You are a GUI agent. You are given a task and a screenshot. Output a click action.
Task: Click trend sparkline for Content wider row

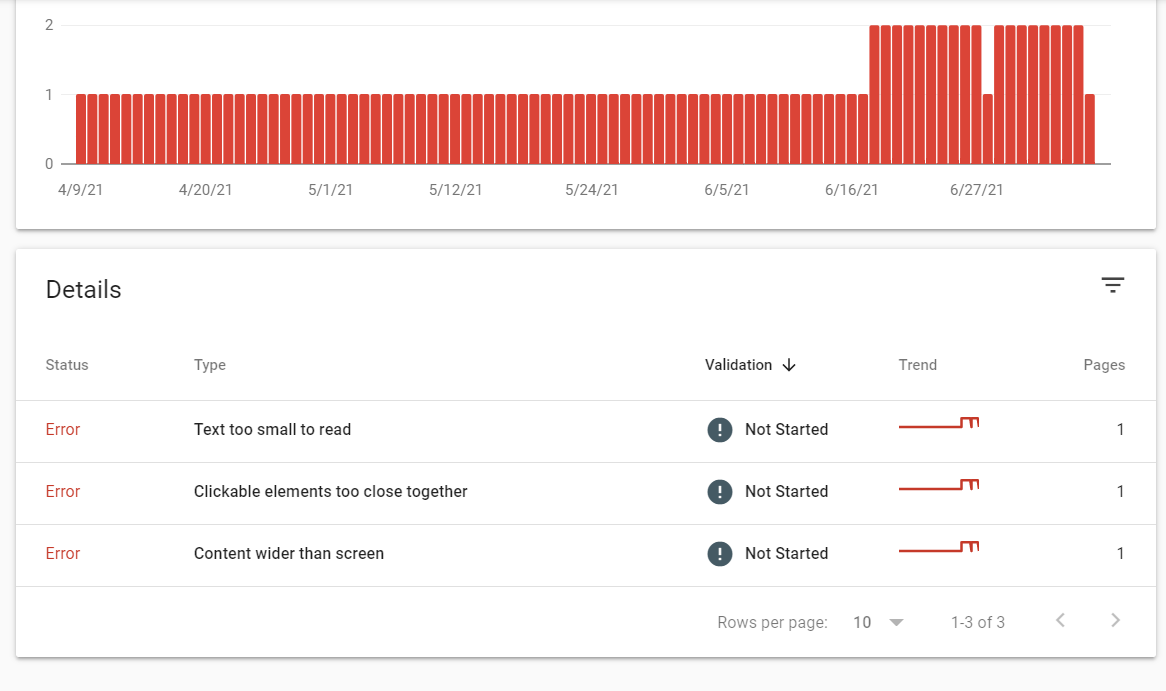click(x=939, y=547)
